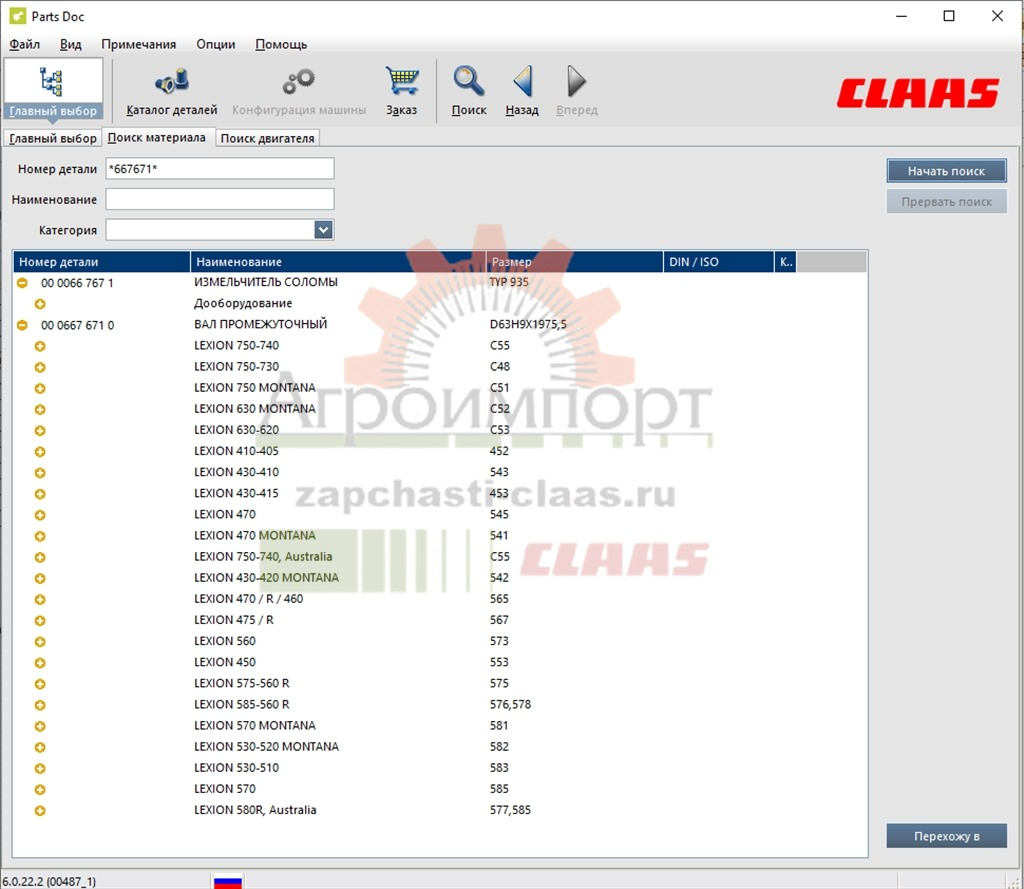The width and height of the screenshot is (1024, 889).
Task: Expand the LEXION 470 MONTANA row
Action: pos(40,536)
